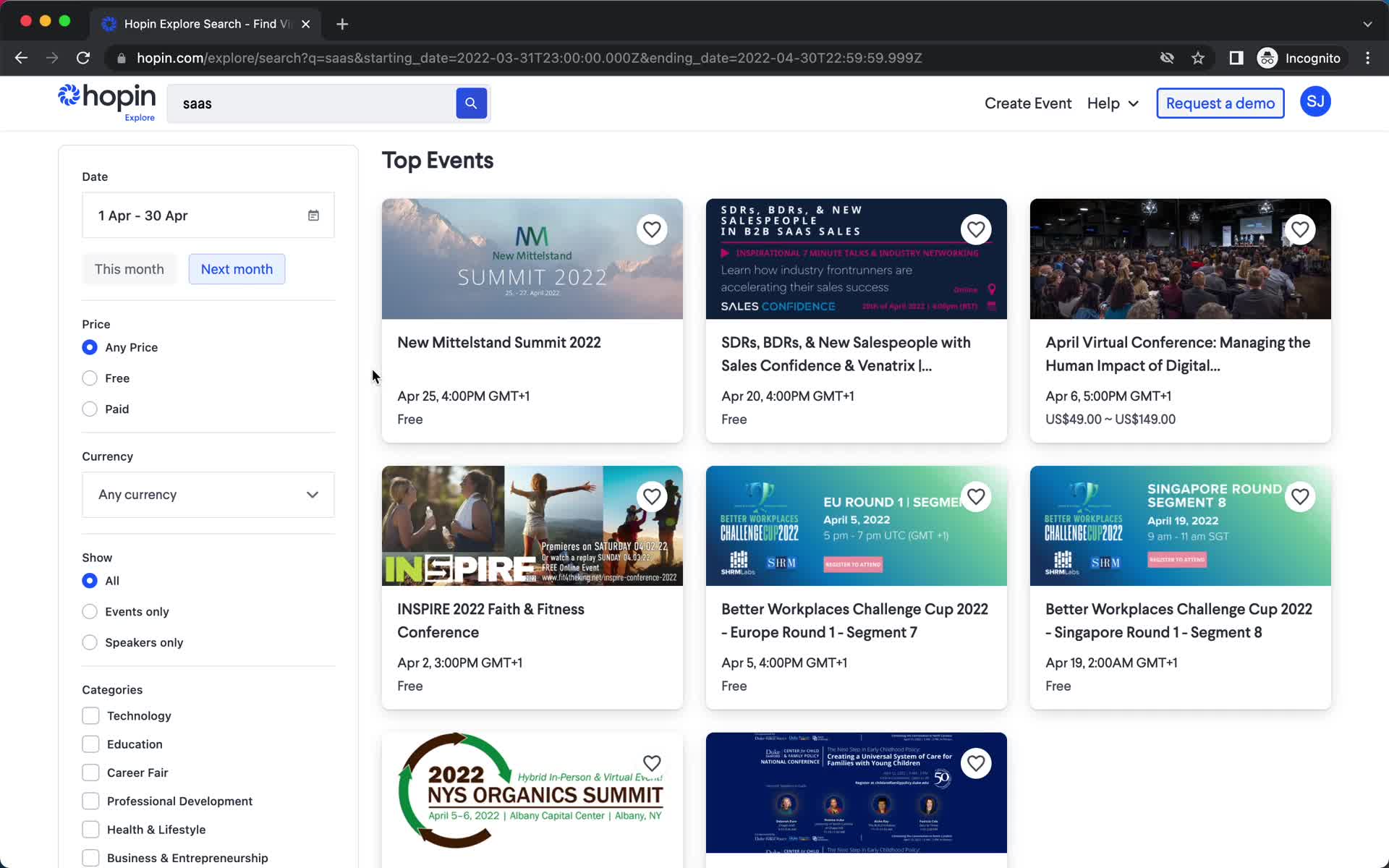
Task: Favorite the April Virtual Conference event
Action: 1300,230
